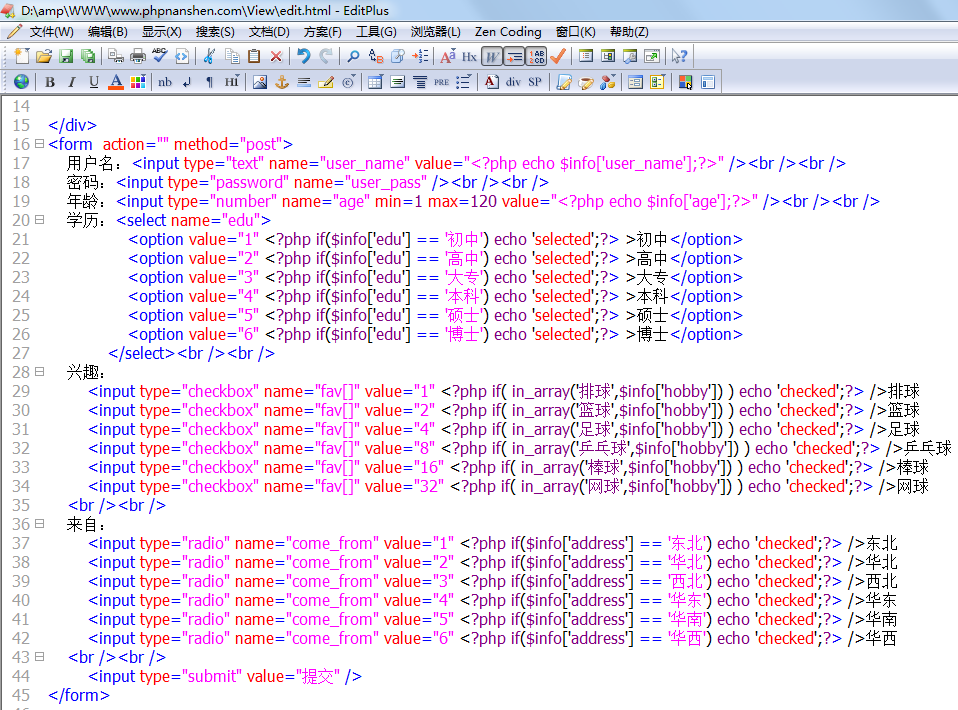Open the color palette grid
Viewport: 958px width, 710px height.
137,82
